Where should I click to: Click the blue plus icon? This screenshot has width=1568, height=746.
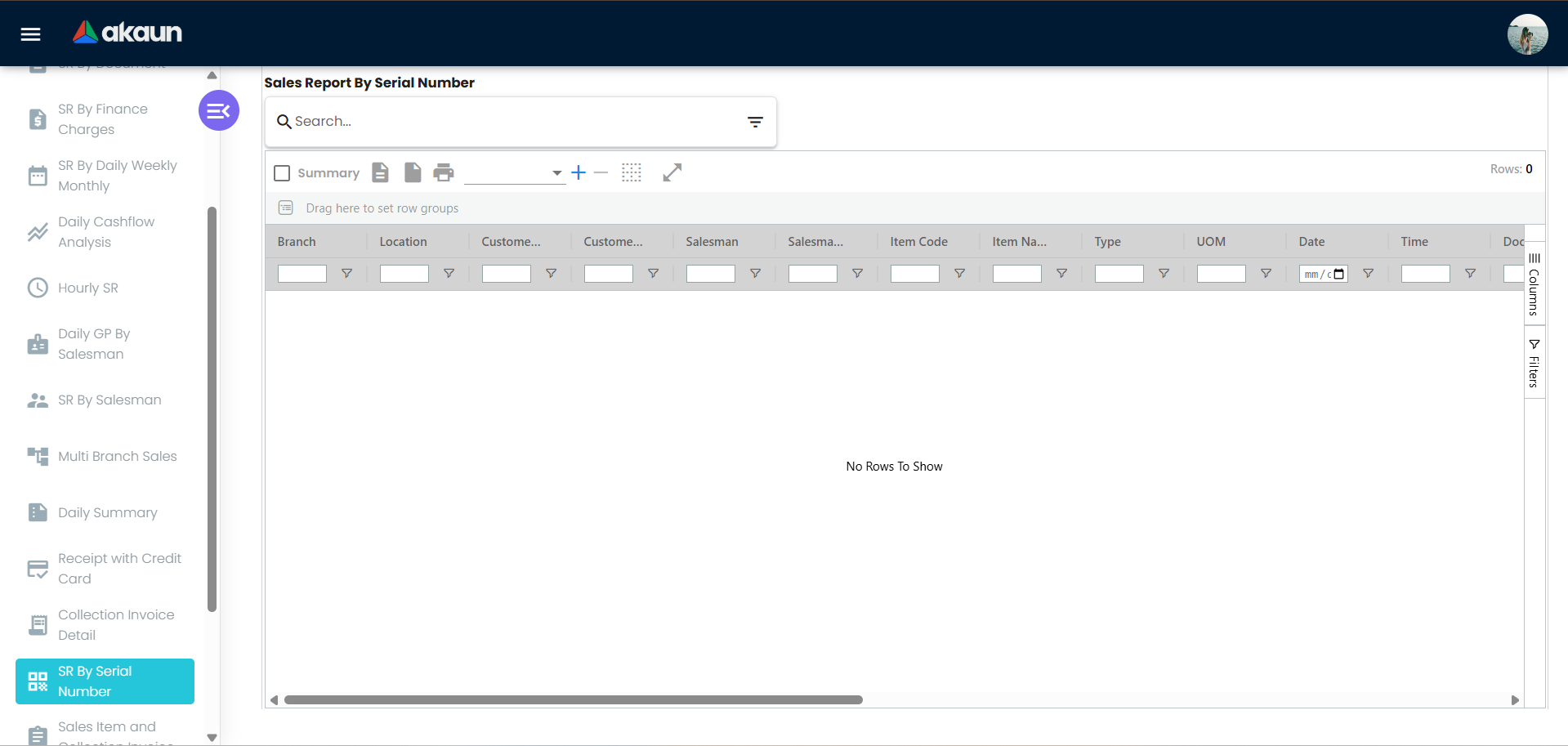pos(579,172)
